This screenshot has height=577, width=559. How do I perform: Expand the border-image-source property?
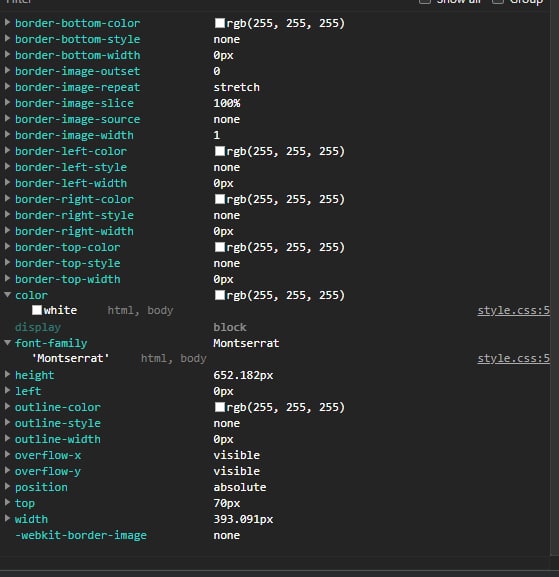(x=7, y=118)
